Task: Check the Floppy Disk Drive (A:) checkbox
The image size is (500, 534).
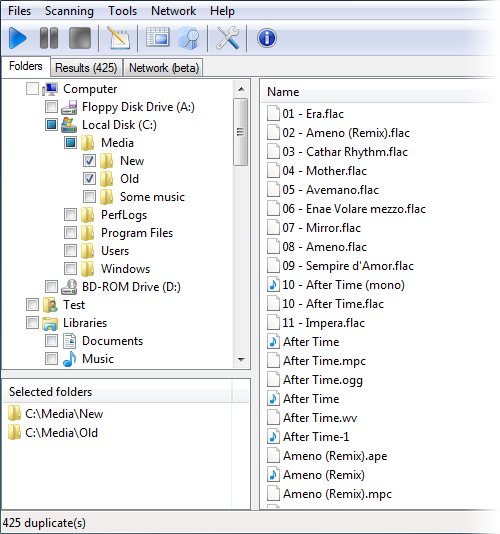Action: (51, 107)
